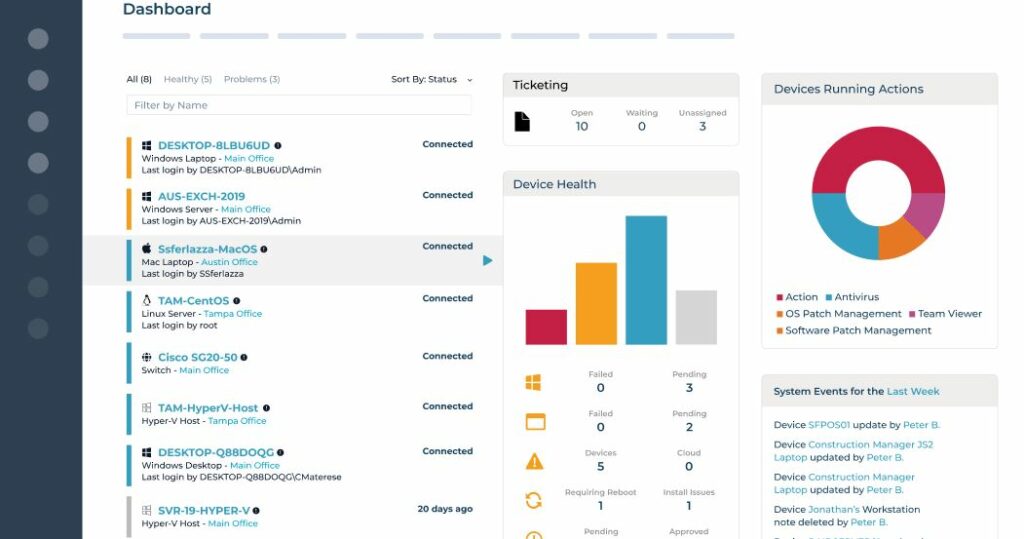Click the blue play arrow on Ssferlazza-MacOS row
1024x539 pixels.
487,260
